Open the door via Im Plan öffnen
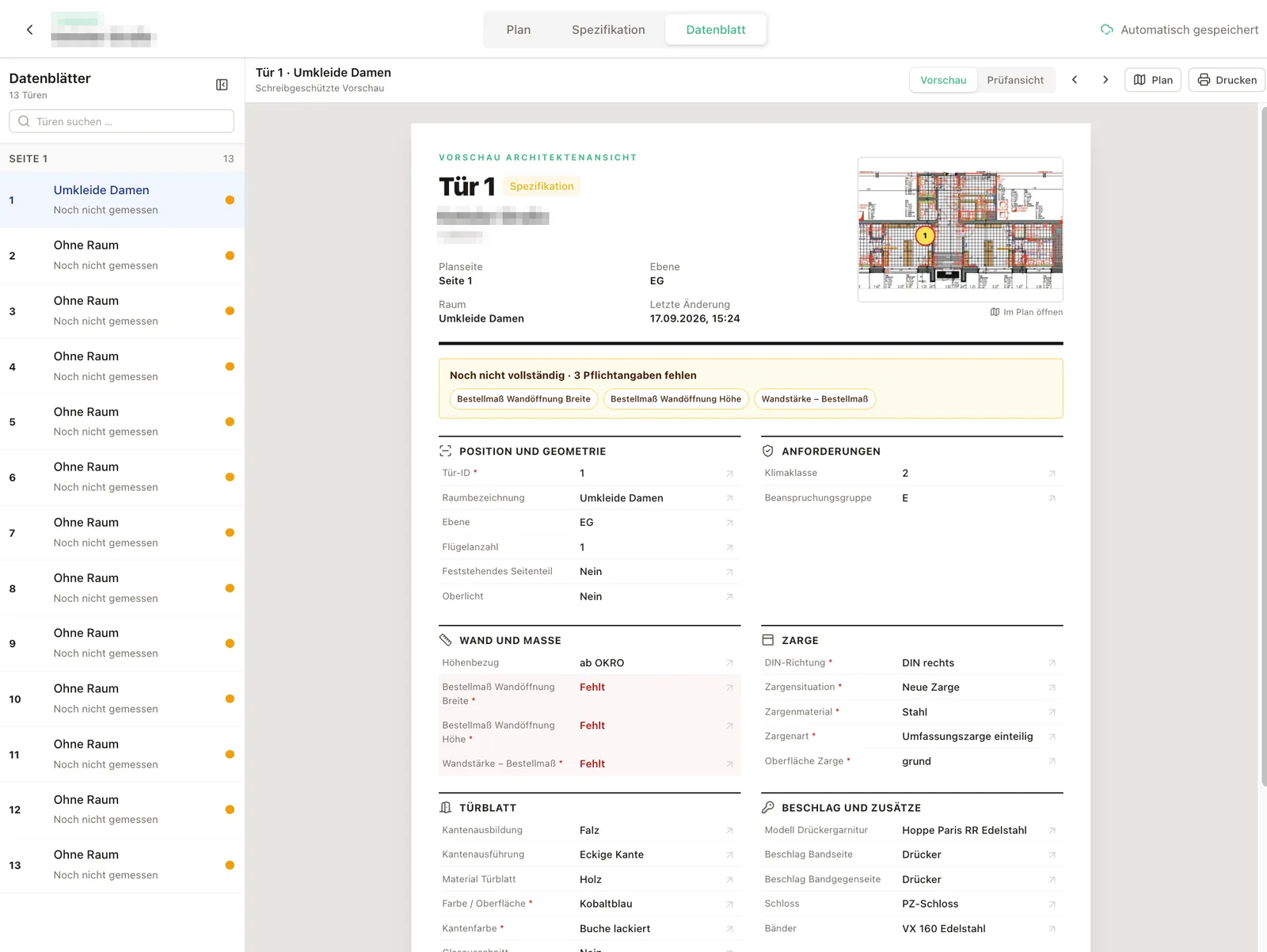The image size is (1267, 952). pos(1026,312)
